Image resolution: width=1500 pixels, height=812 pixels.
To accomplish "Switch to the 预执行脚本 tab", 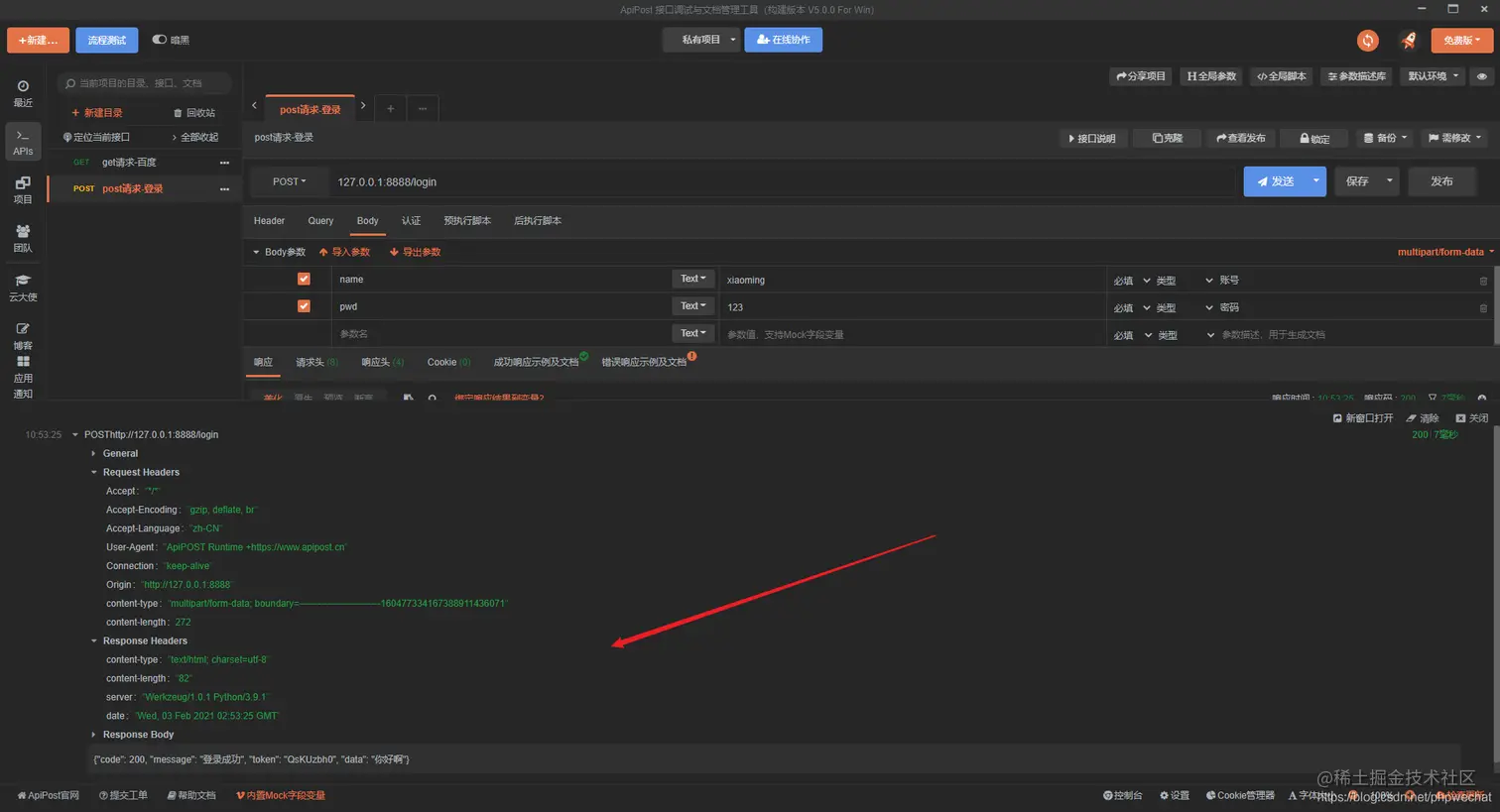I will pos(467,221).
